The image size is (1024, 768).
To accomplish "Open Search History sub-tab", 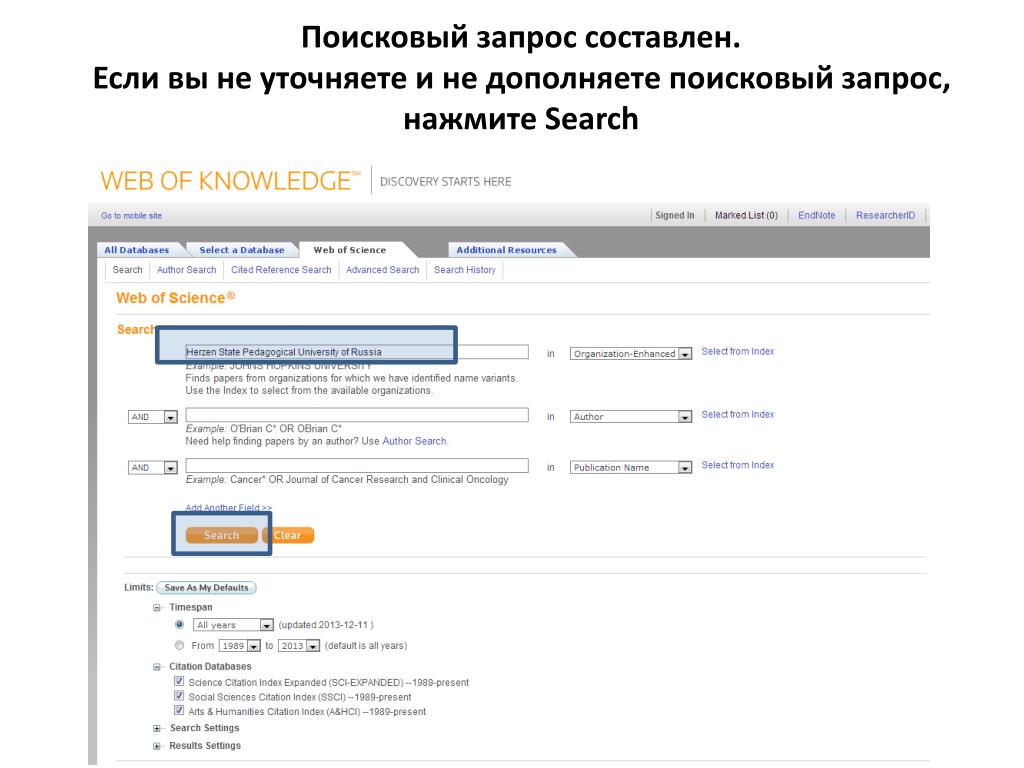I will click(x=464, y=270).
